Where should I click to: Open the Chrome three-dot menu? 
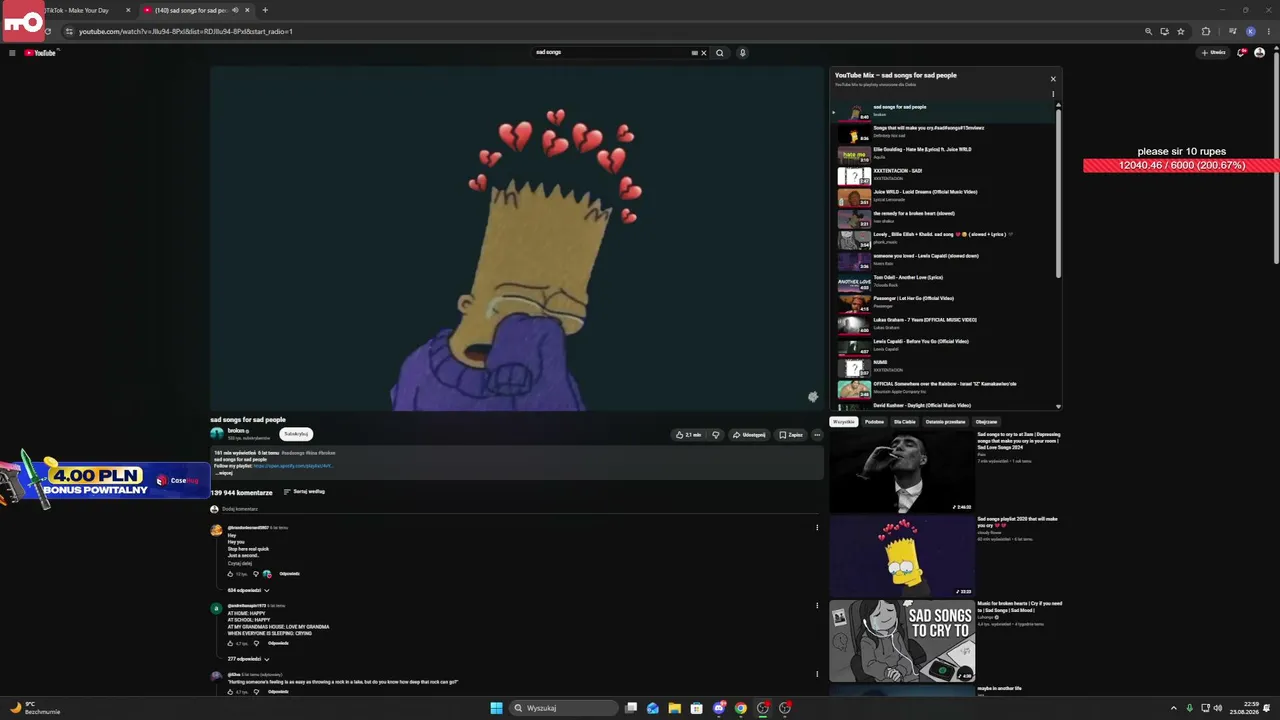[1268, 31]
